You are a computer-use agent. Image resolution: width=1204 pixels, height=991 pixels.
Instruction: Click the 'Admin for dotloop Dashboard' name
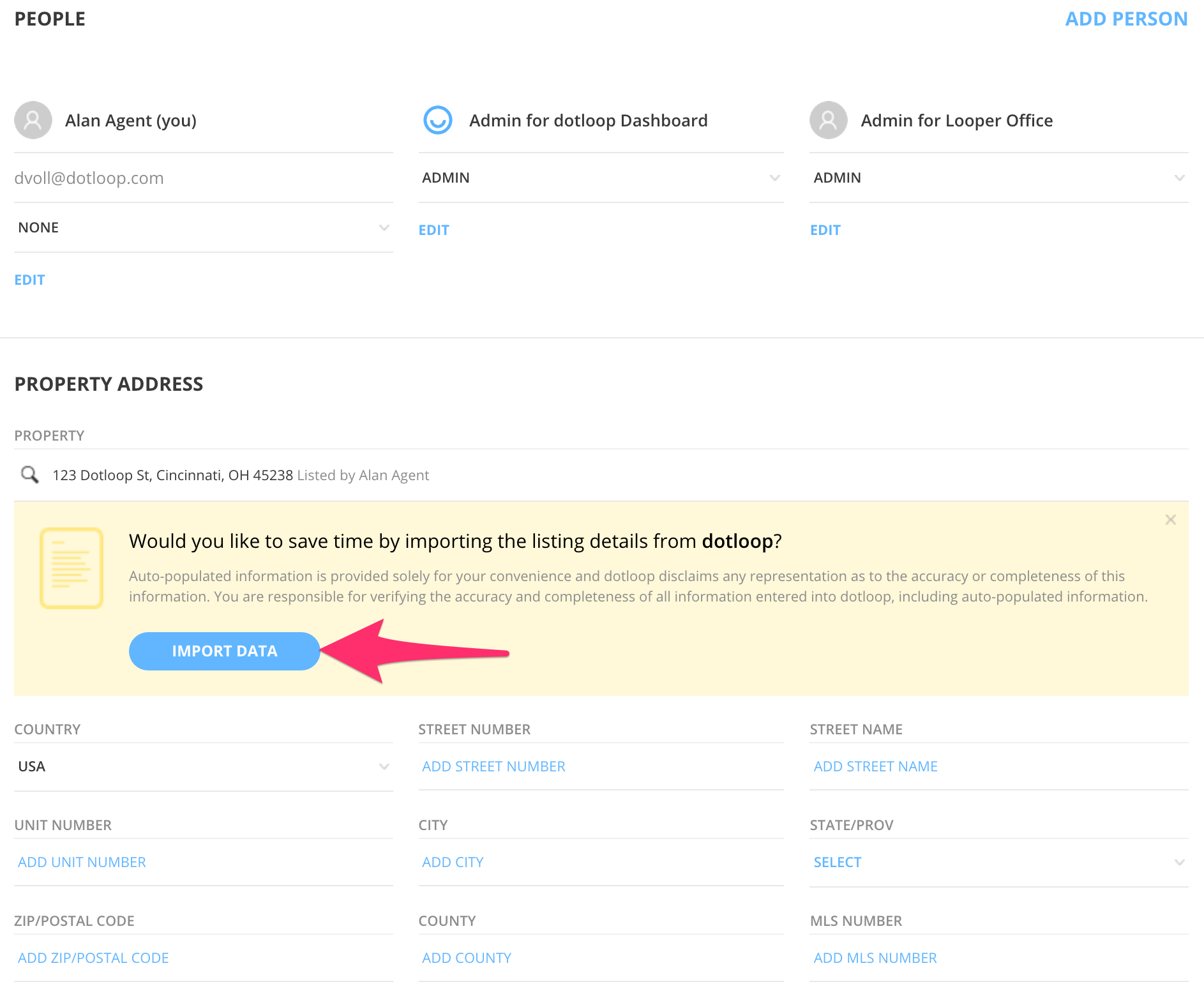[x=589, y=121]
